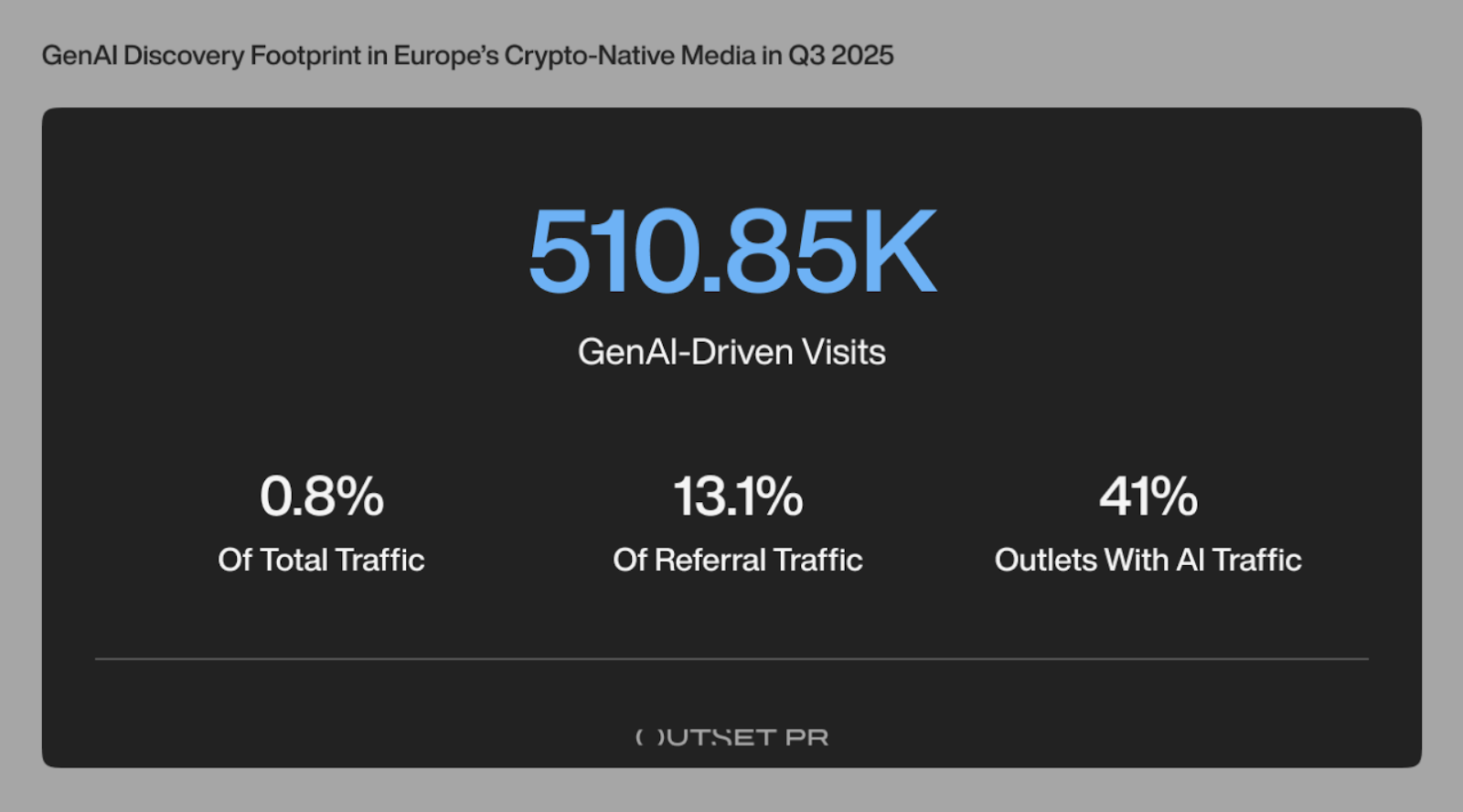The width and height of the screenshot is (1463, 812).
Task: Click the Of Referral Traffic caption
Action: (x=738, y=560)
